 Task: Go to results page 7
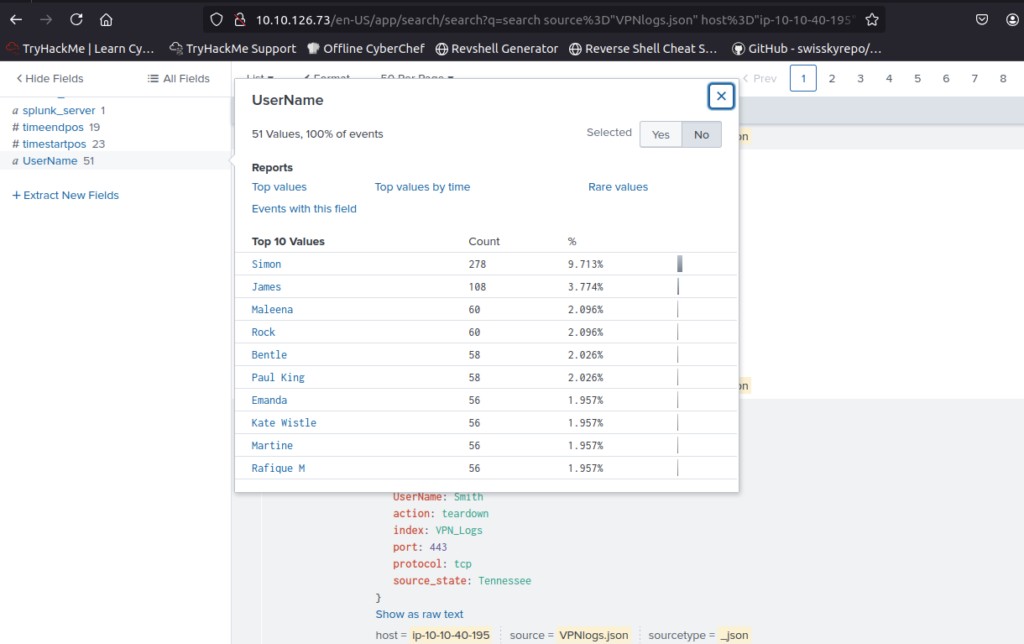974,78
